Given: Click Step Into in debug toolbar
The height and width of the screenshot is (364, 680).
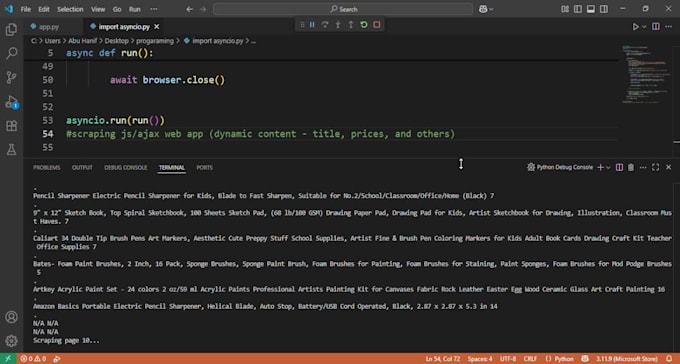Looking at the screenshot, I should [338, 25].
